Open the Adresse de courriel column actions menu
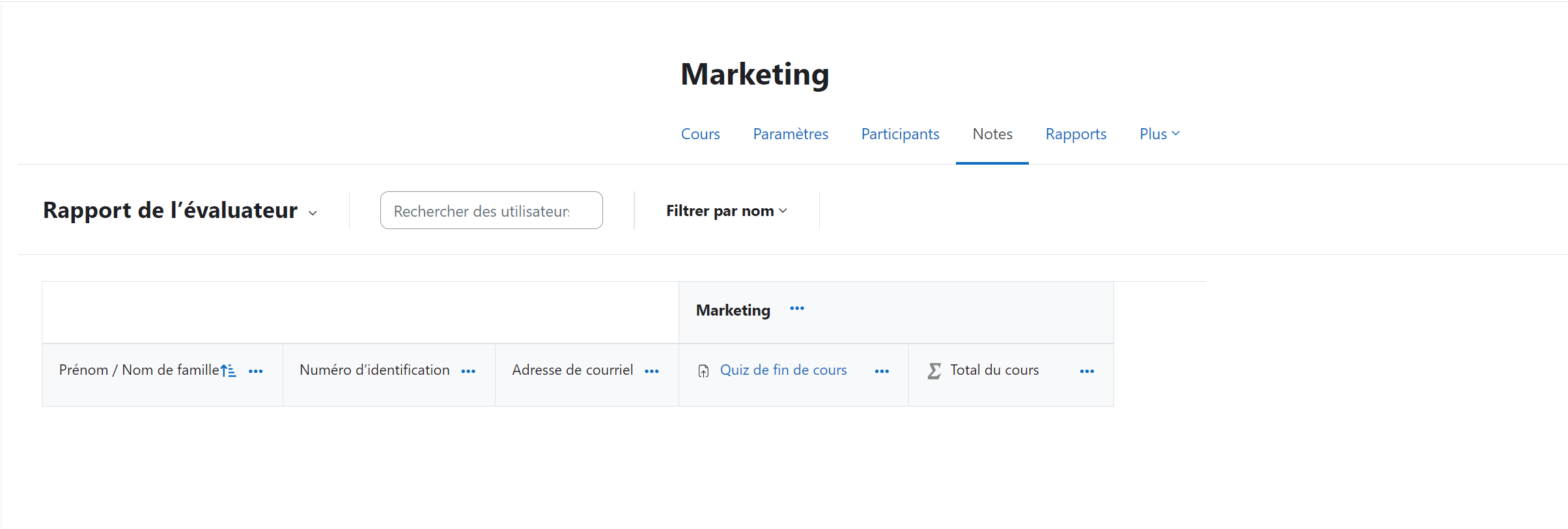 [651, 371]
